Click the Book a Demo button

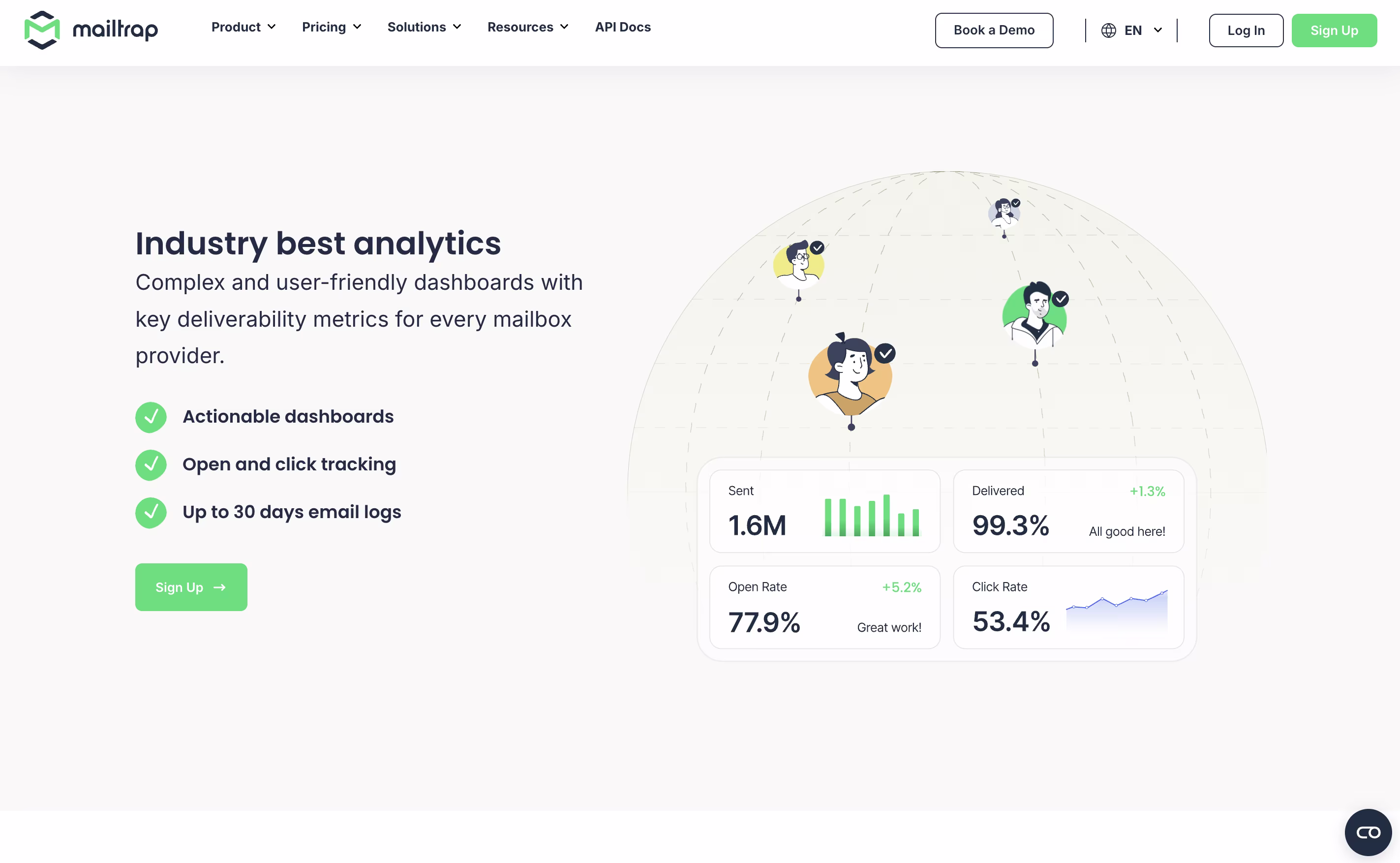tap(993, 30)
